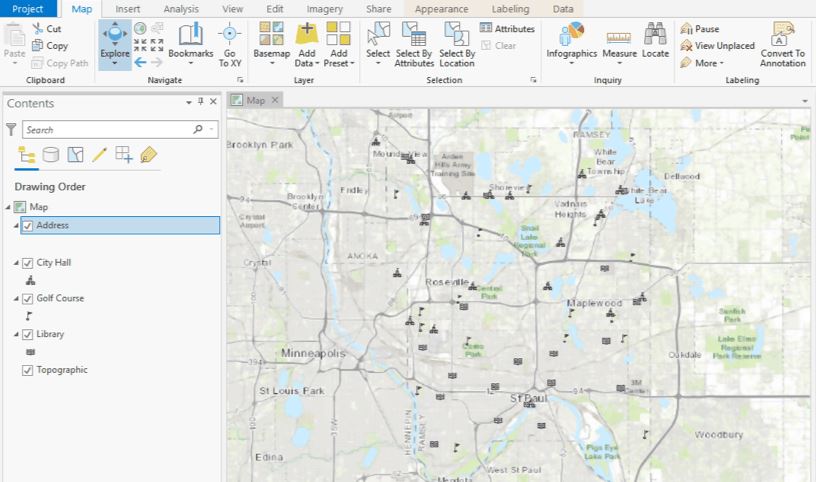
Task: Switch to List By Selection
Action: tap(75, 155)
